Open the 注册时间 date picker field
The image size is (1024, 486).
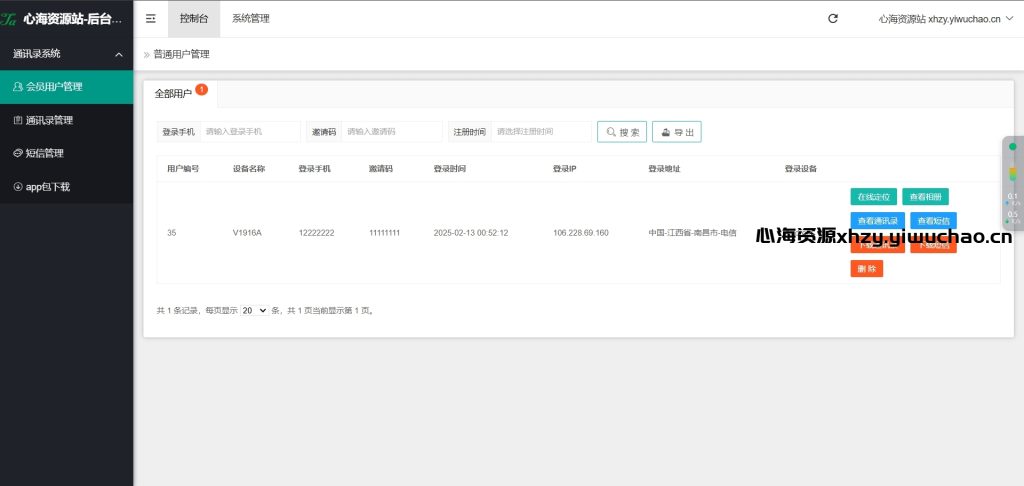[541, 132]
